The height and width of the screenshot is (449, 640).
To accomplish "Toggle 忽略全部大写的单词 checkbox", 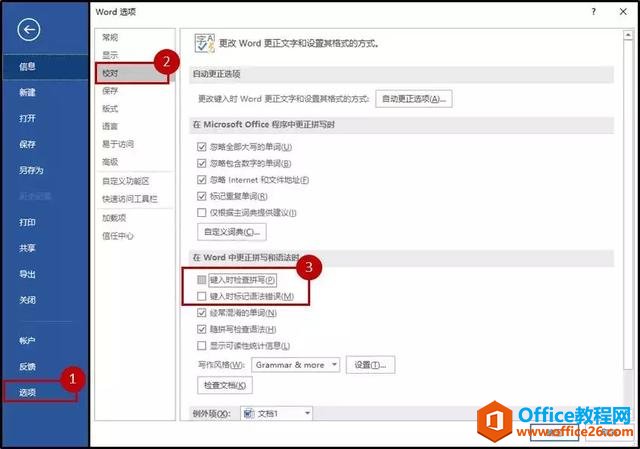I will click(x=202, y=147).
